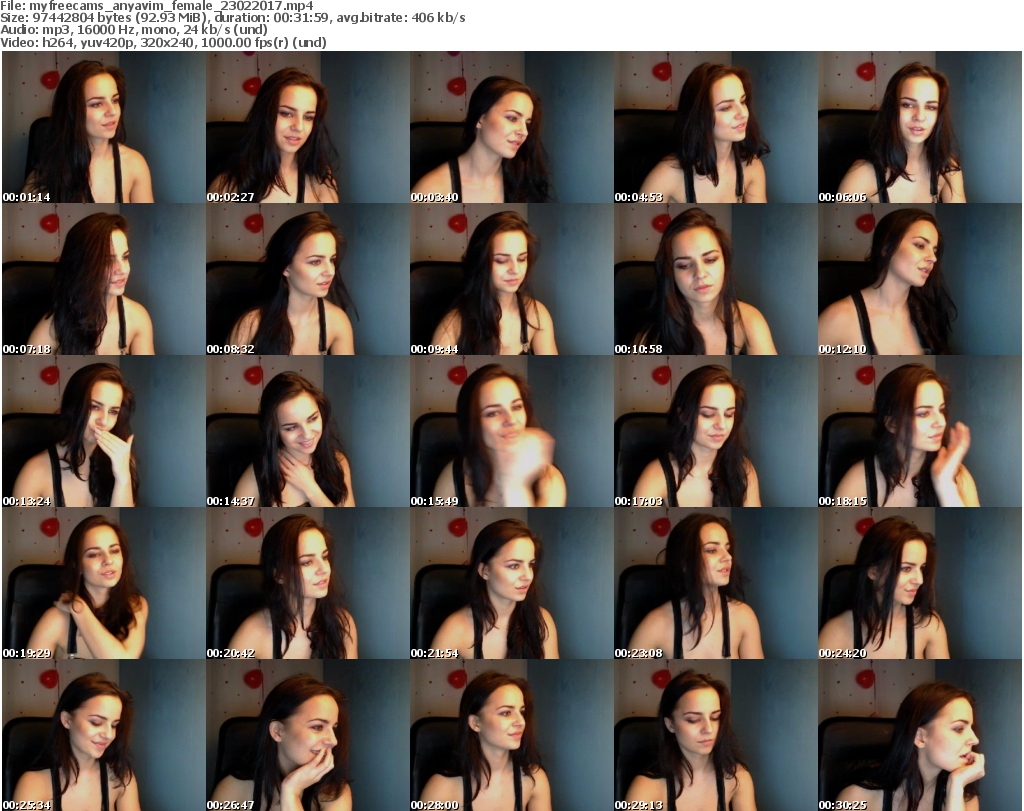
Task: Select the frame at timestamp 00:02:27
Action: pos(308,127)
